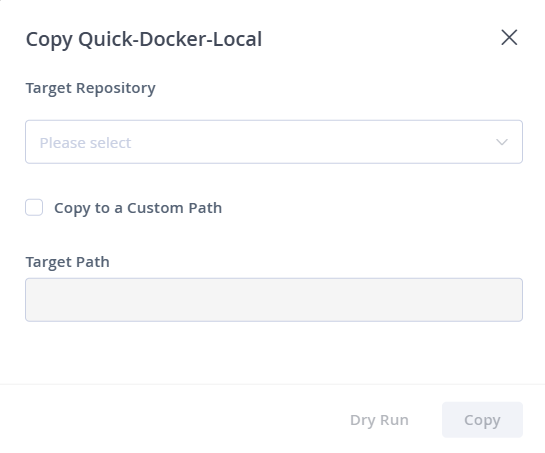Click the Copy button in footer
545x453 pixels.
[482, 420]
